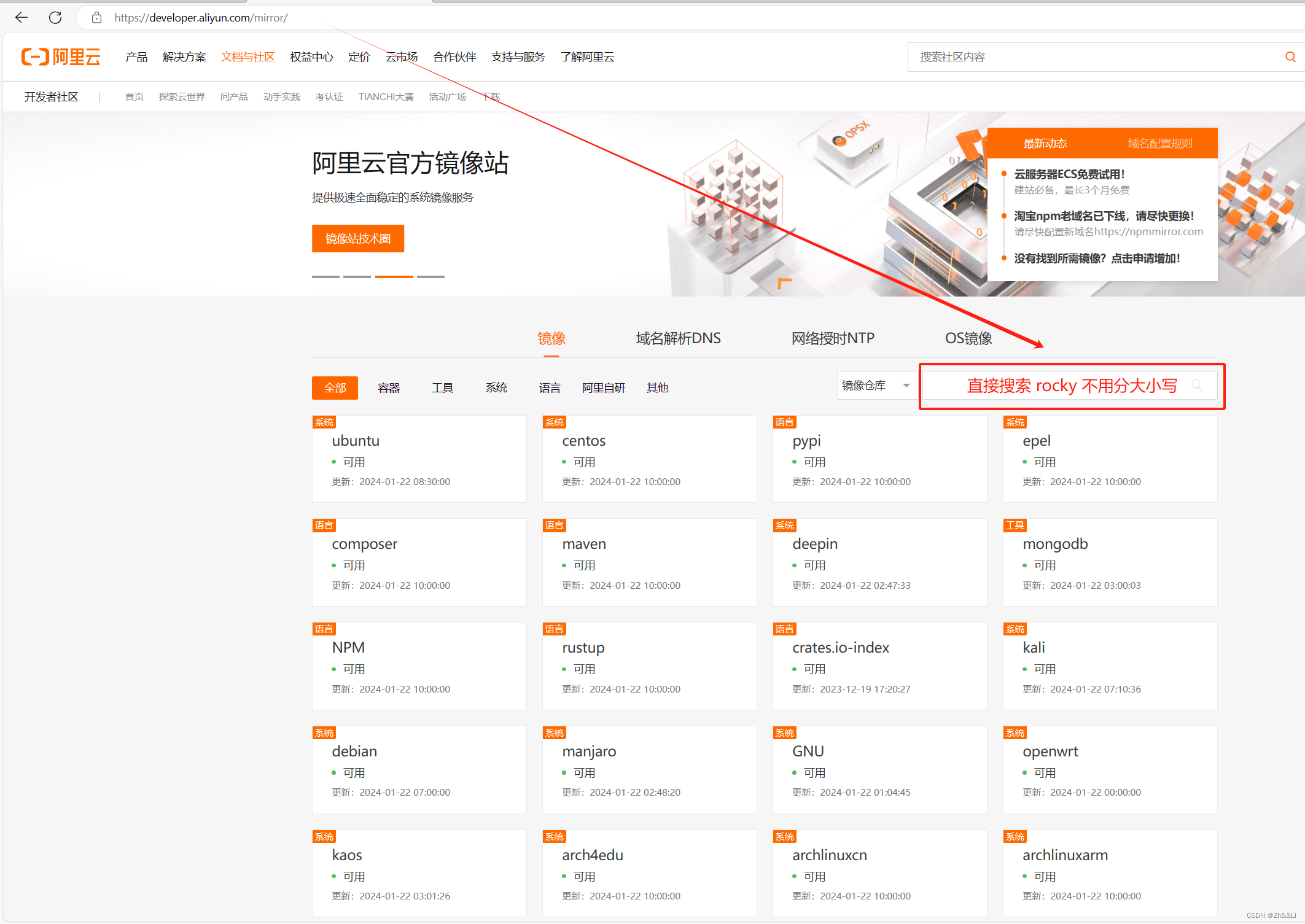Open 解决方案 menu item
The height and width of the screenshot is (924, 1305).
(x=184, y=57)
